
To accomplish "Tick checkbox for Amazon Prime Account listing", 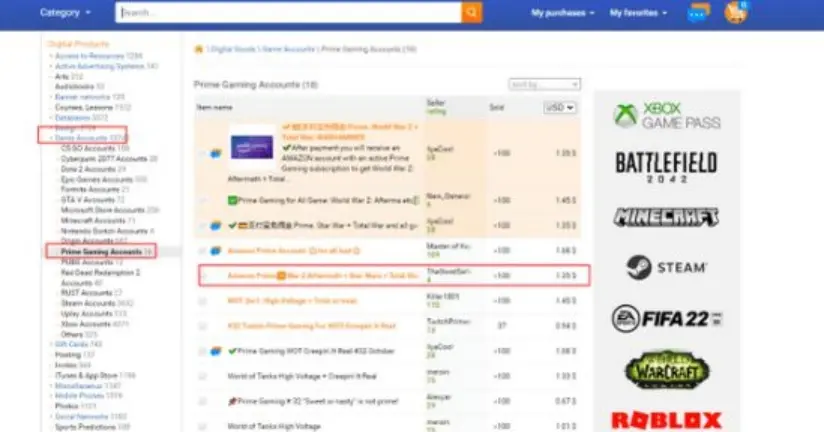I will point(202,251).
